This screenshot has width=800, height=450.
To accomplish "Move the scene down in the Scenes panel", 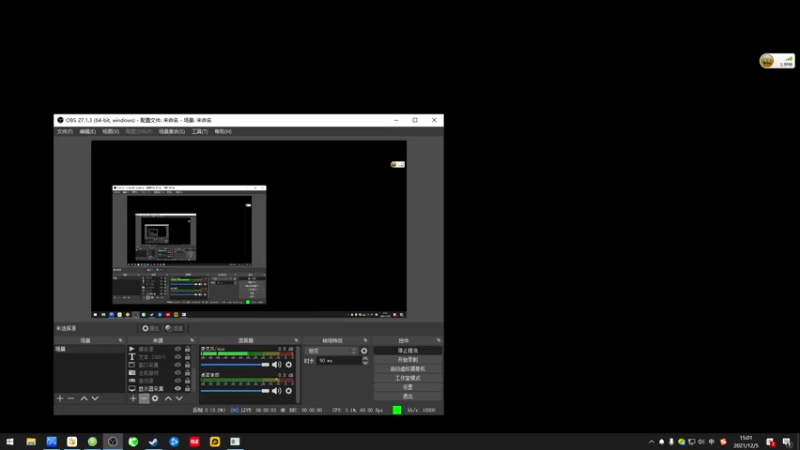I will tap(95, 398).
